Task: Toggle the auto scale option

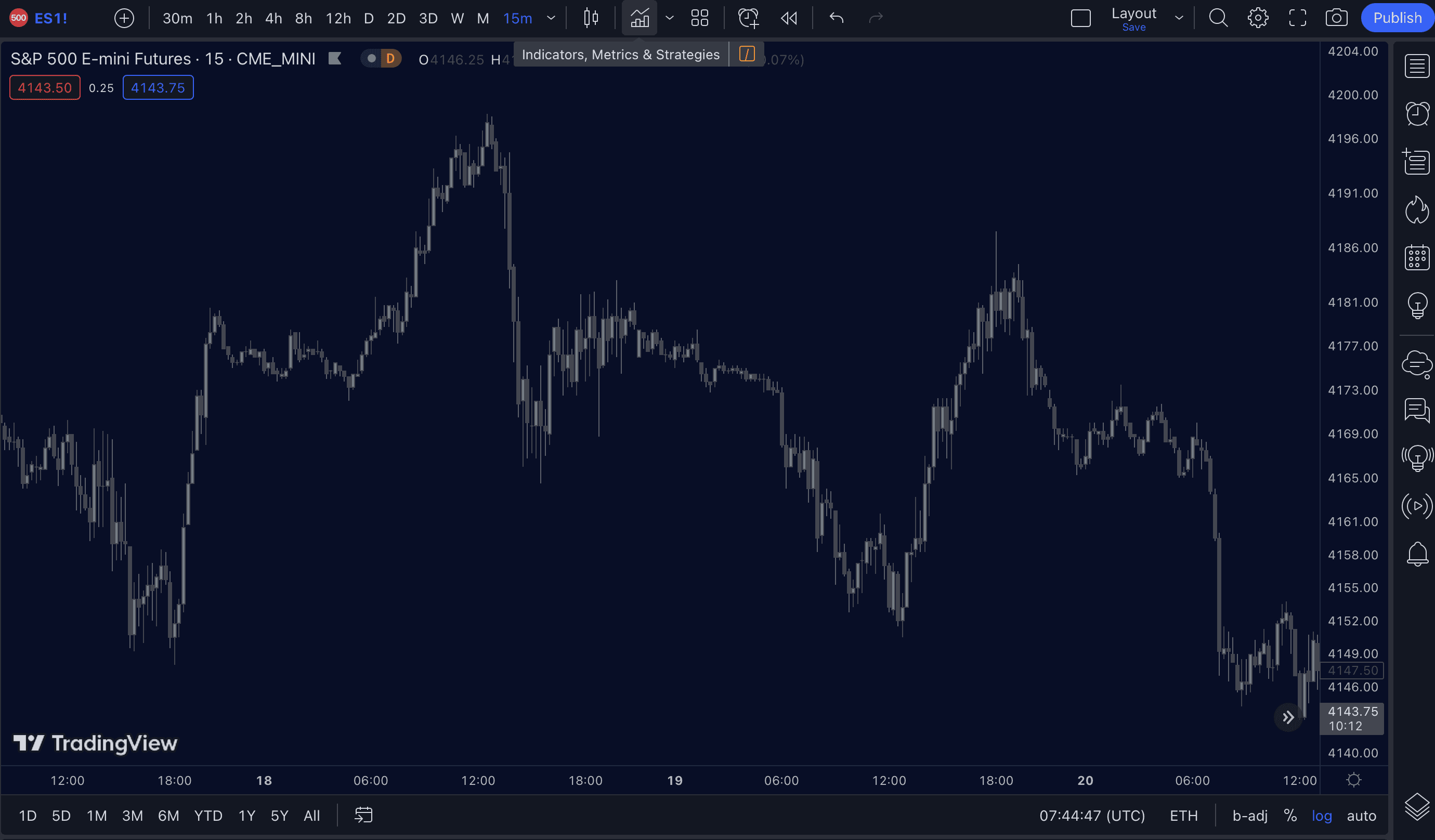Action: pos(1361,816)
